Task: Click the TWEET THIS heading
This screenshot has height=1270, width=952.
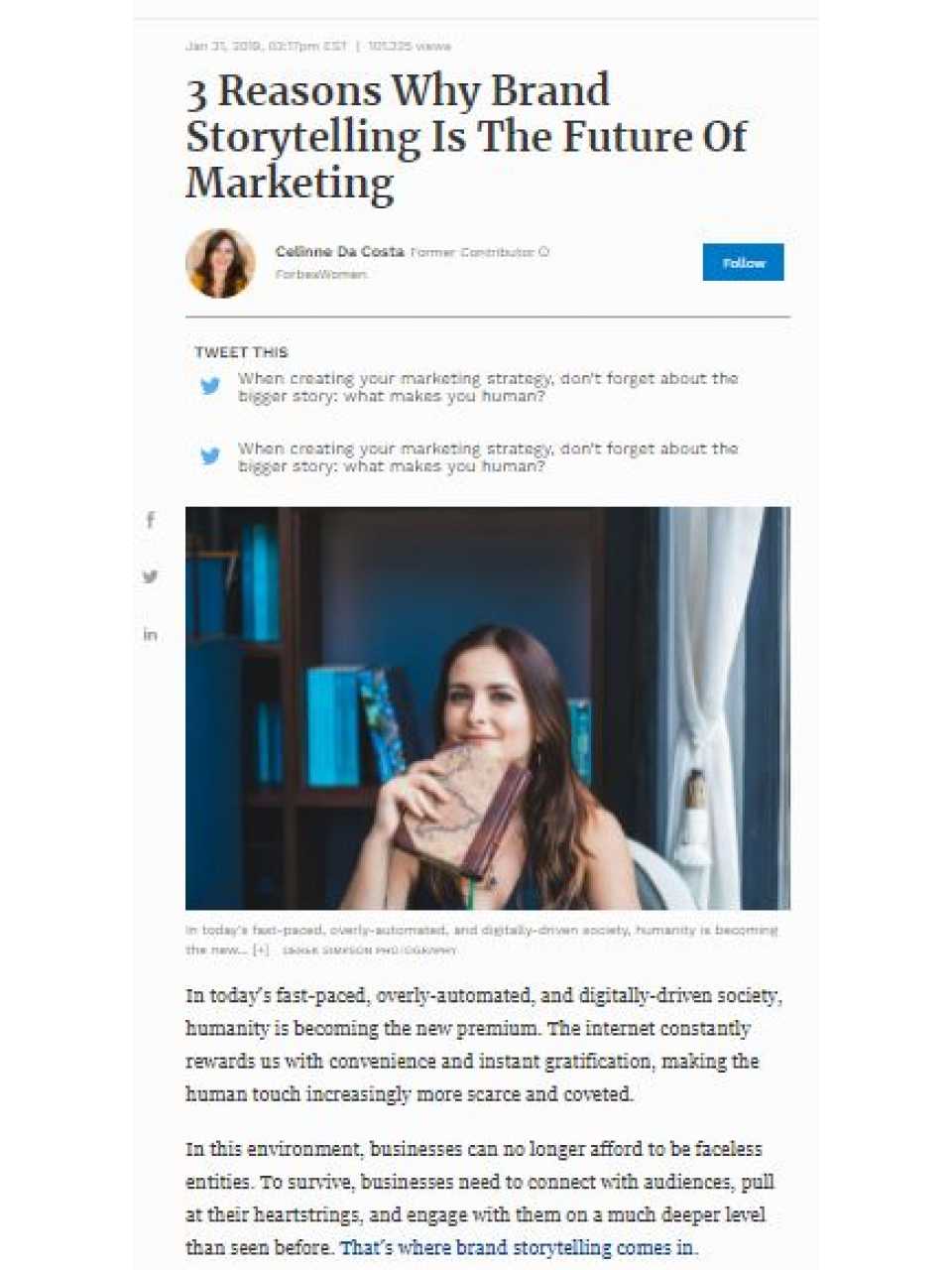Action: (241, 352)
